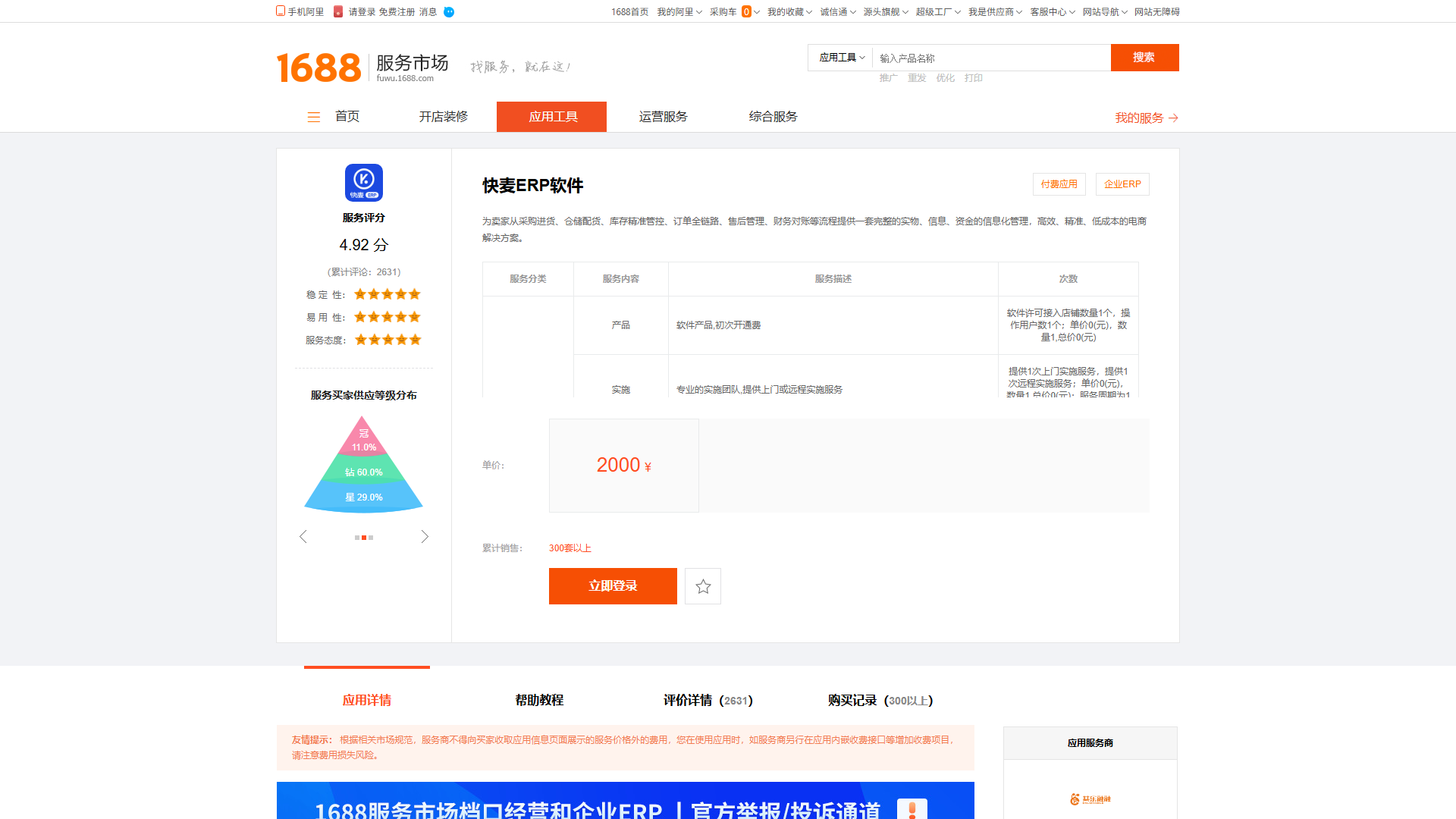Viewport: 1456px width, 819px height.
Task: Click the red icon before 请登录
Action: click(x=338, y=11)
